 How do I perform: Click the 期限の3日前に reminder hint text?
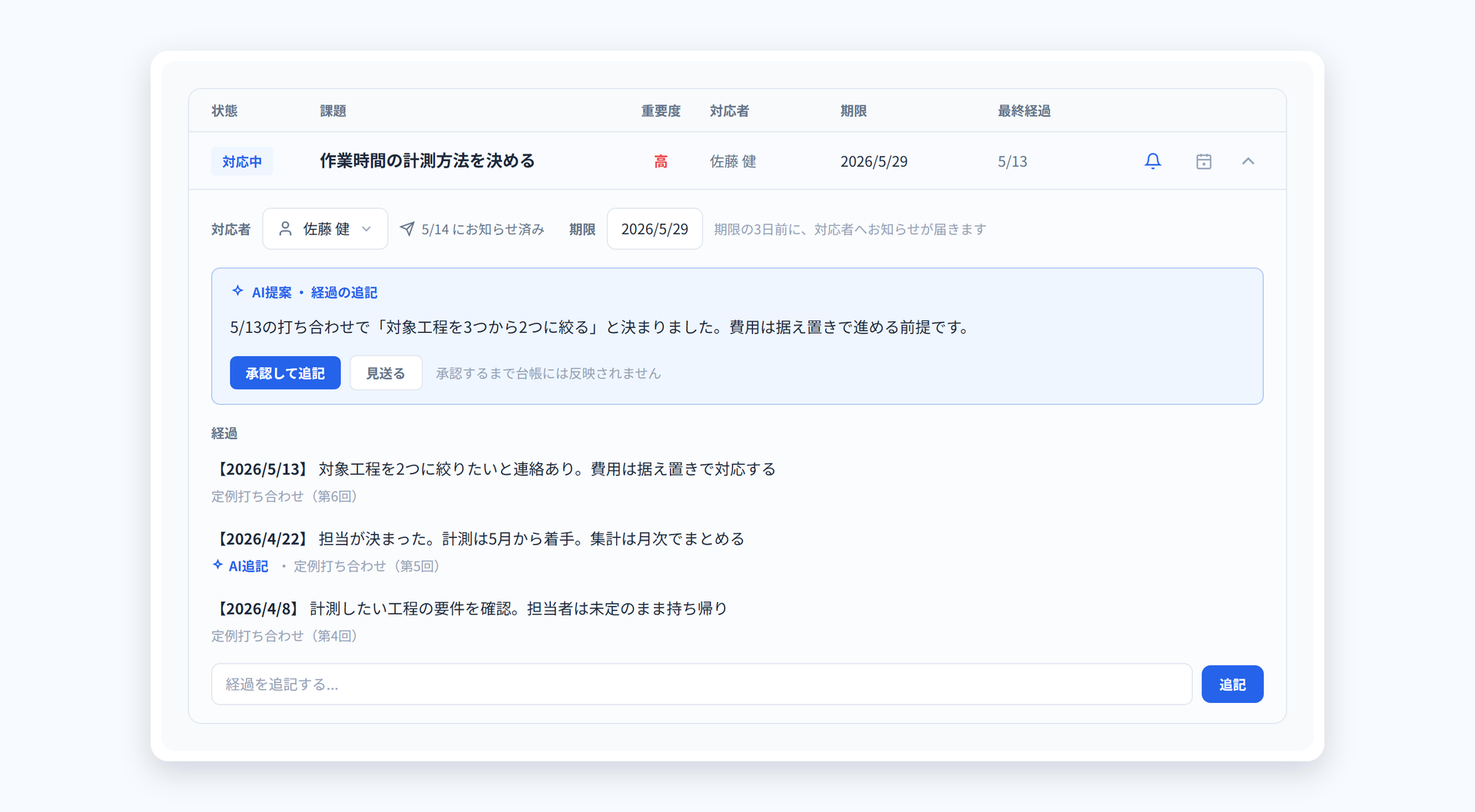850,229
